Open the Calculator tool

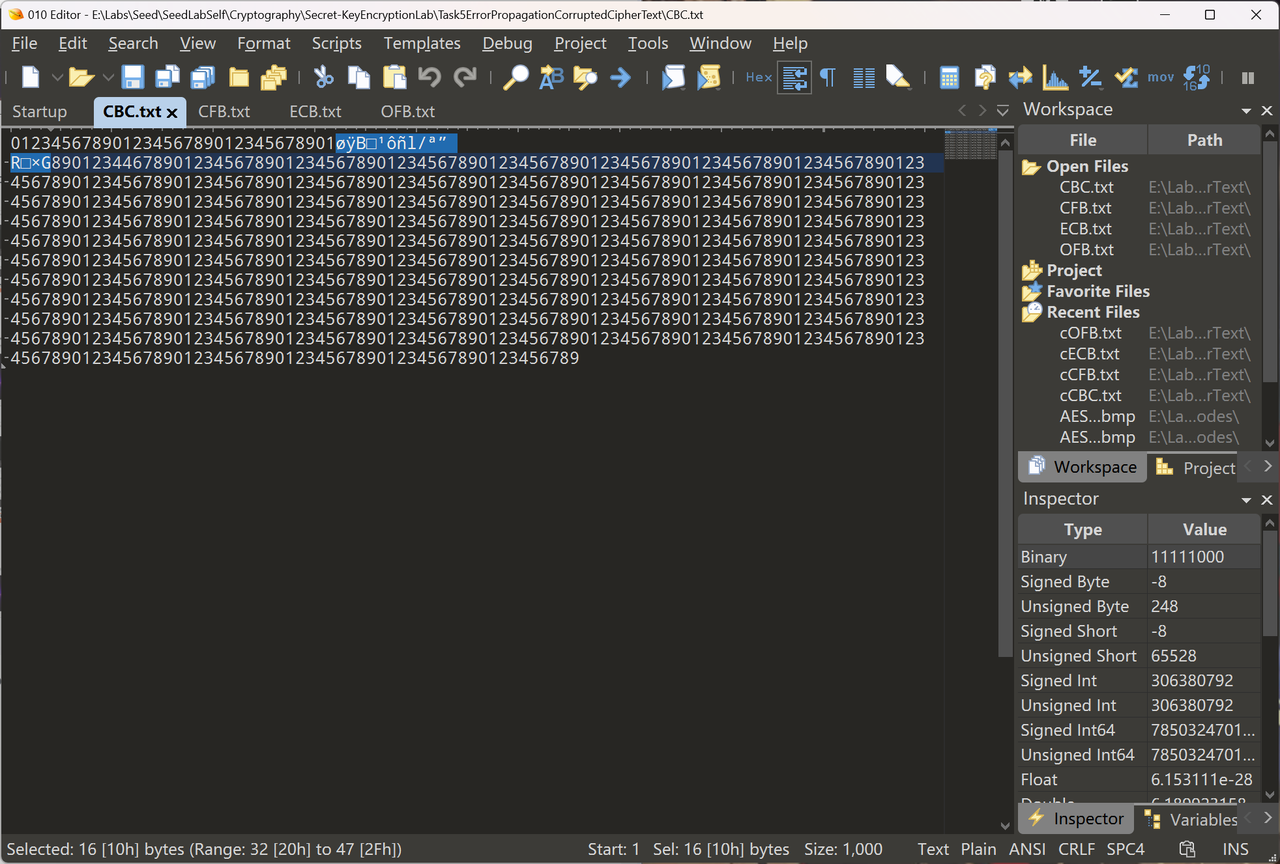(x=950, y=77)
